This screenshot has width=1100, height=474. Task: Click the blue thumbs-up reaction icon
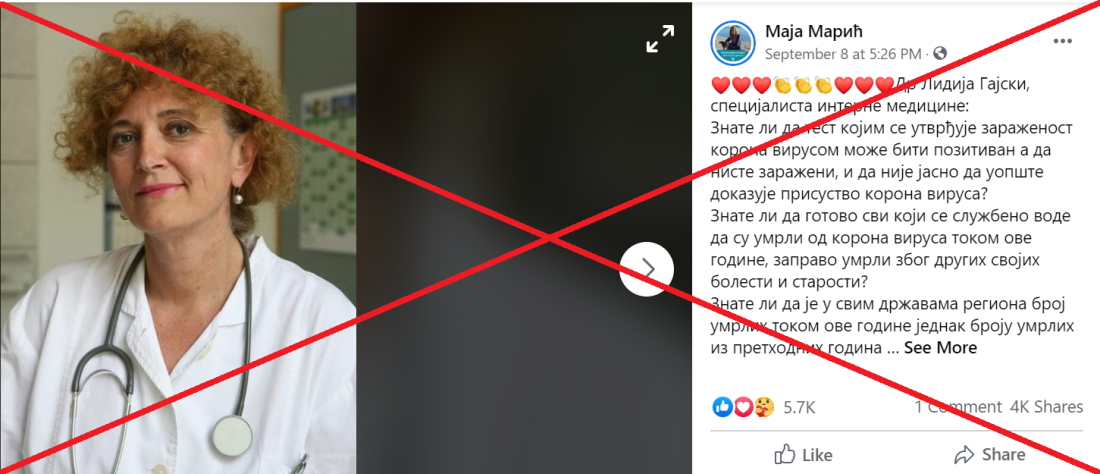723,407
